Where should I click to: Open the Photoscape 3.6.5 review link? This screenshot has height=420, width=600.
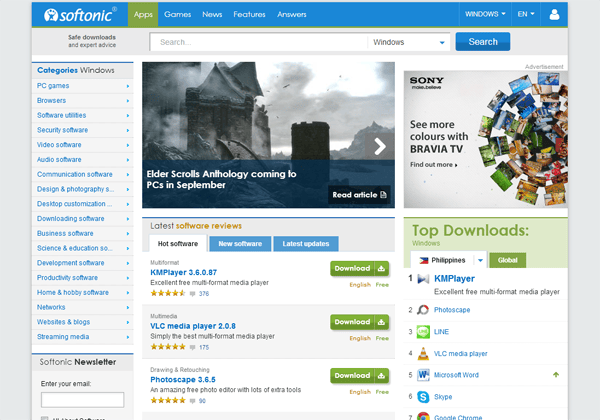tap(183, 379)
